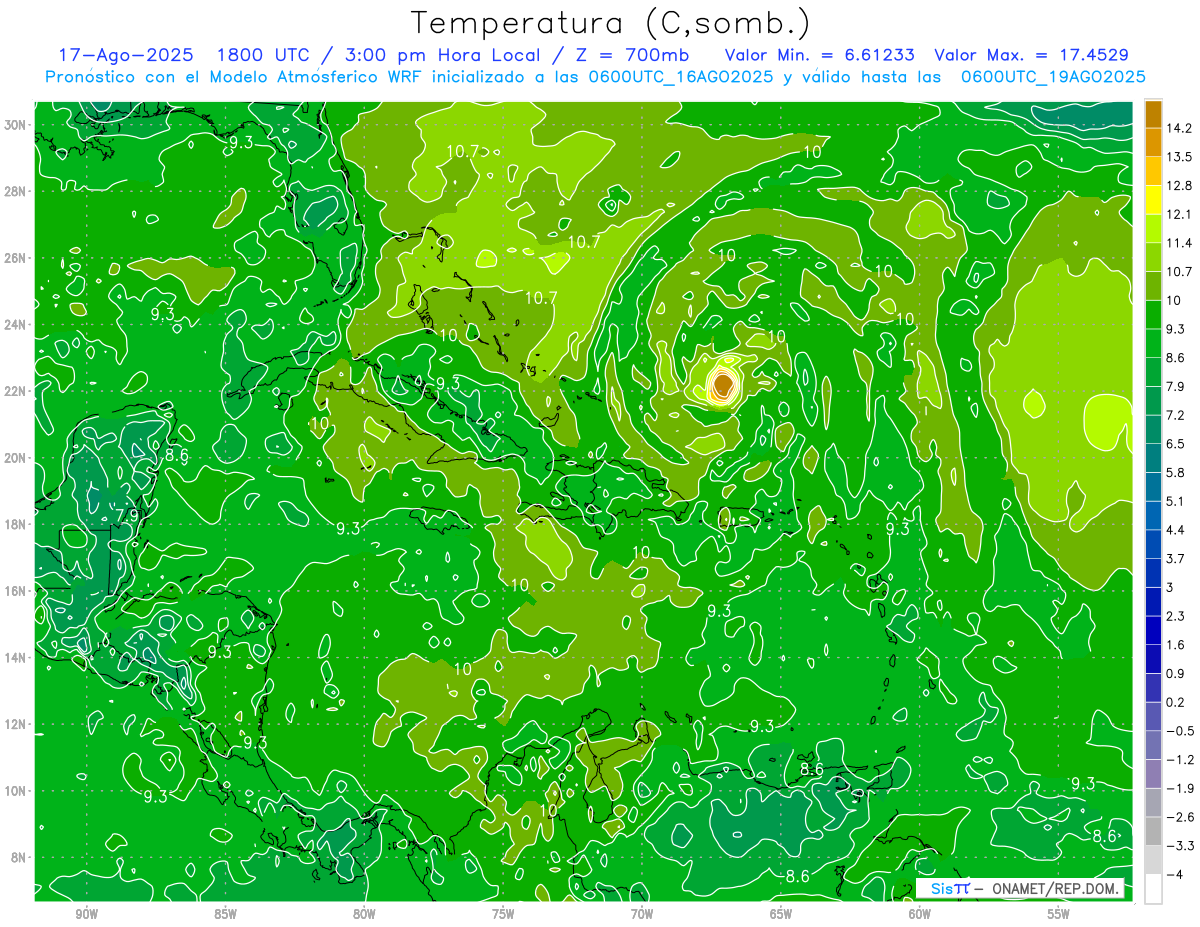Click the 75W longitude axis label
This screenshot has width=1200, height=927.
[x=503, y=914]
